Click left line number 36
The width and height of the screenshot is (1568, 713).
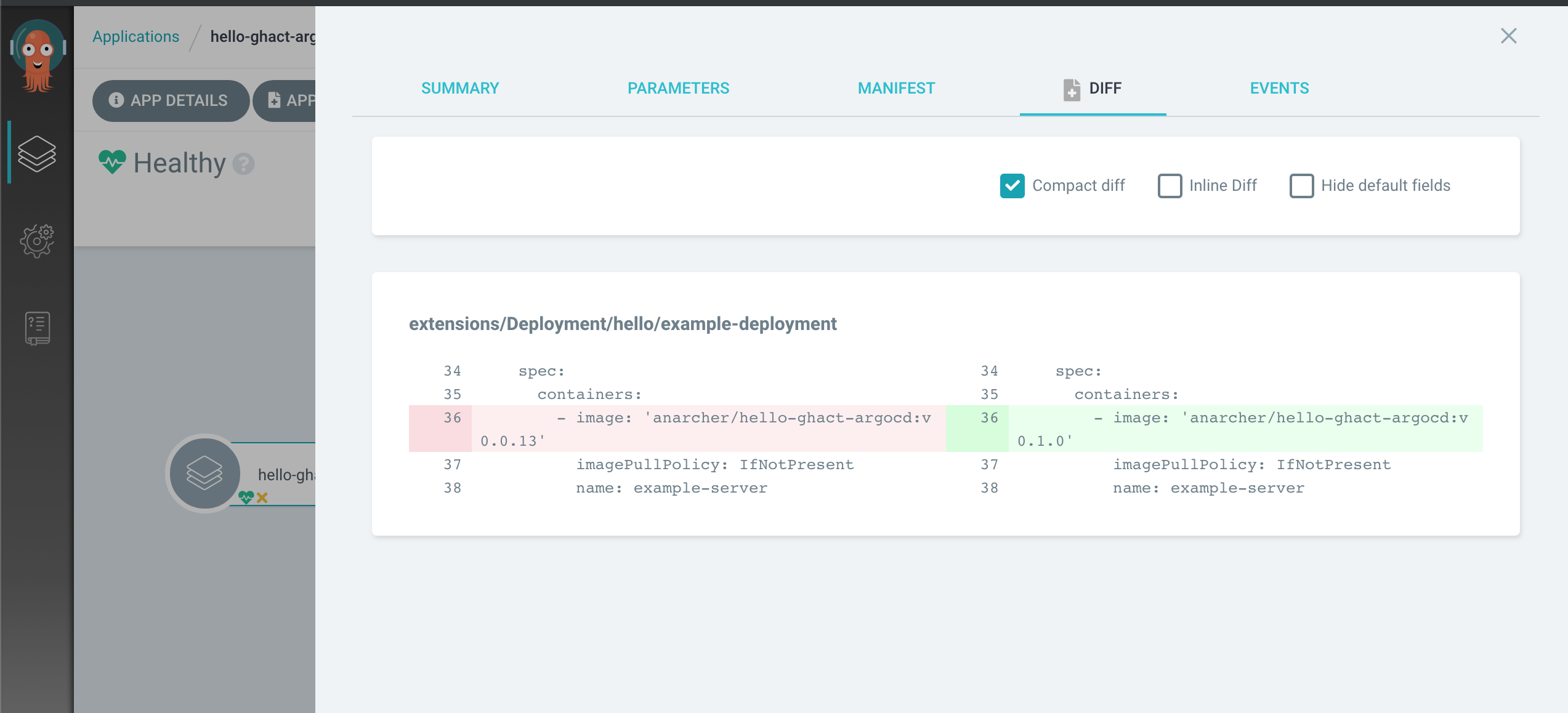(x=452, y=417)
